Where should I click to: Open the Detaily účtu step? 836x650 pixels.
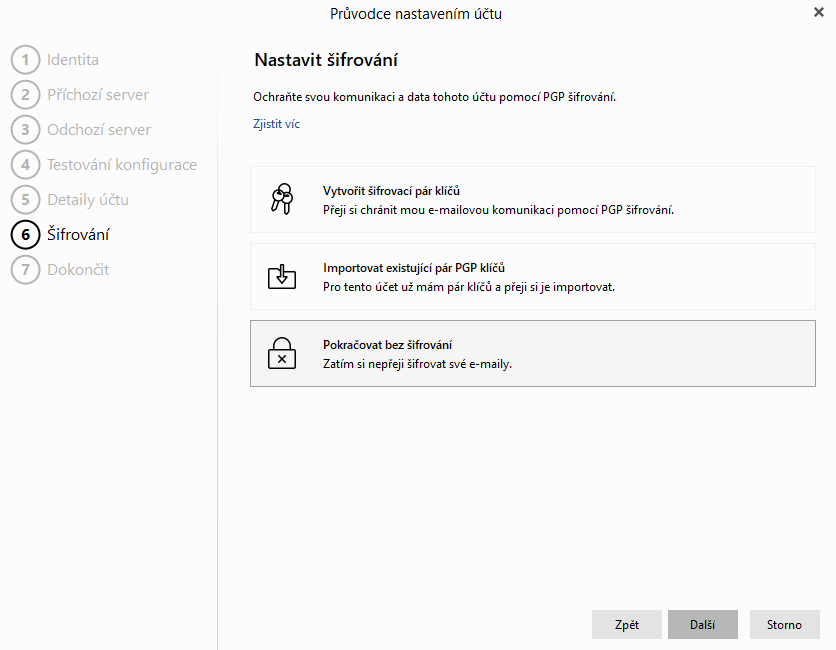point(88,200)
